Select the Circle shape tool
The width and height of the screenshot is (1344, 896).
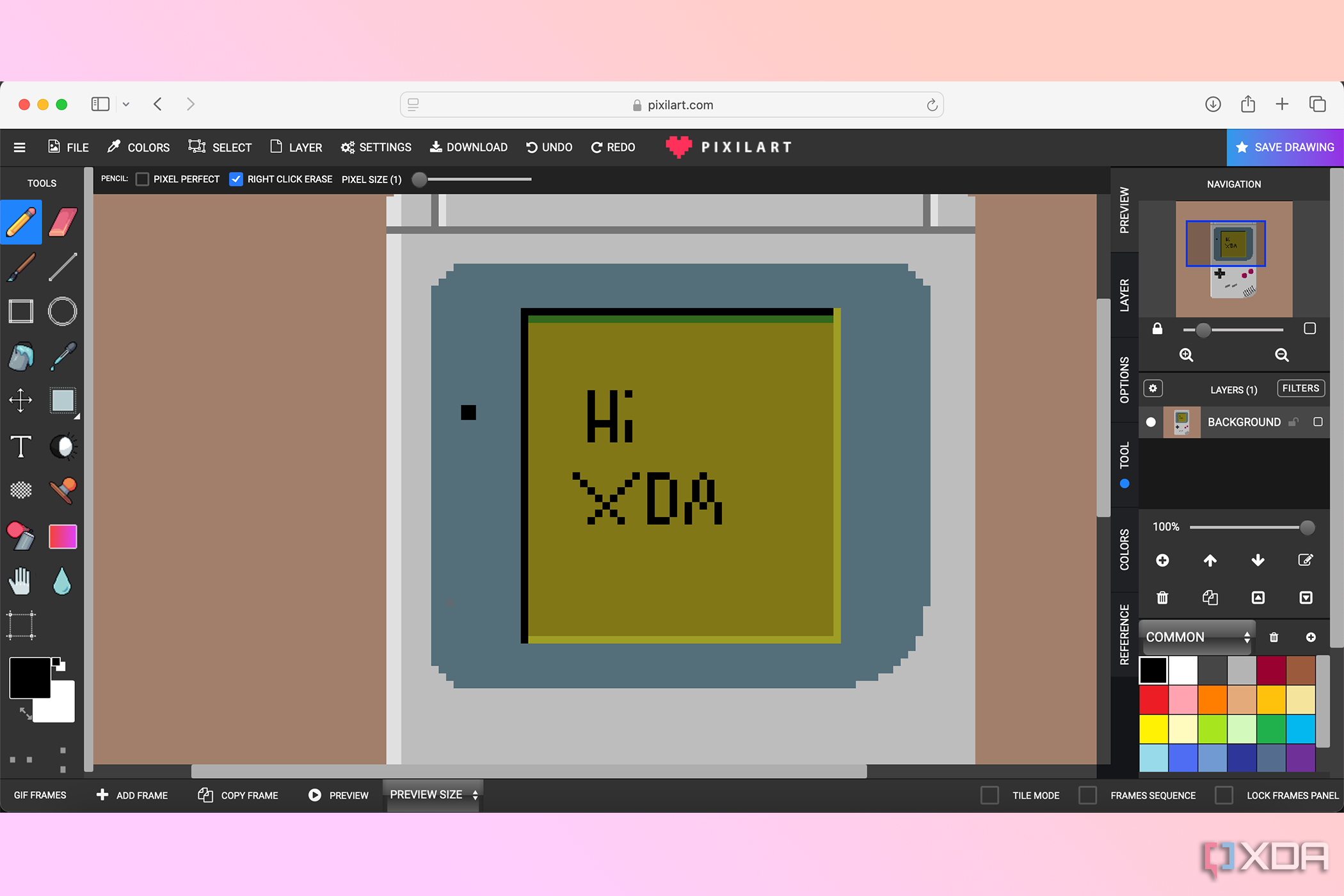63,312
